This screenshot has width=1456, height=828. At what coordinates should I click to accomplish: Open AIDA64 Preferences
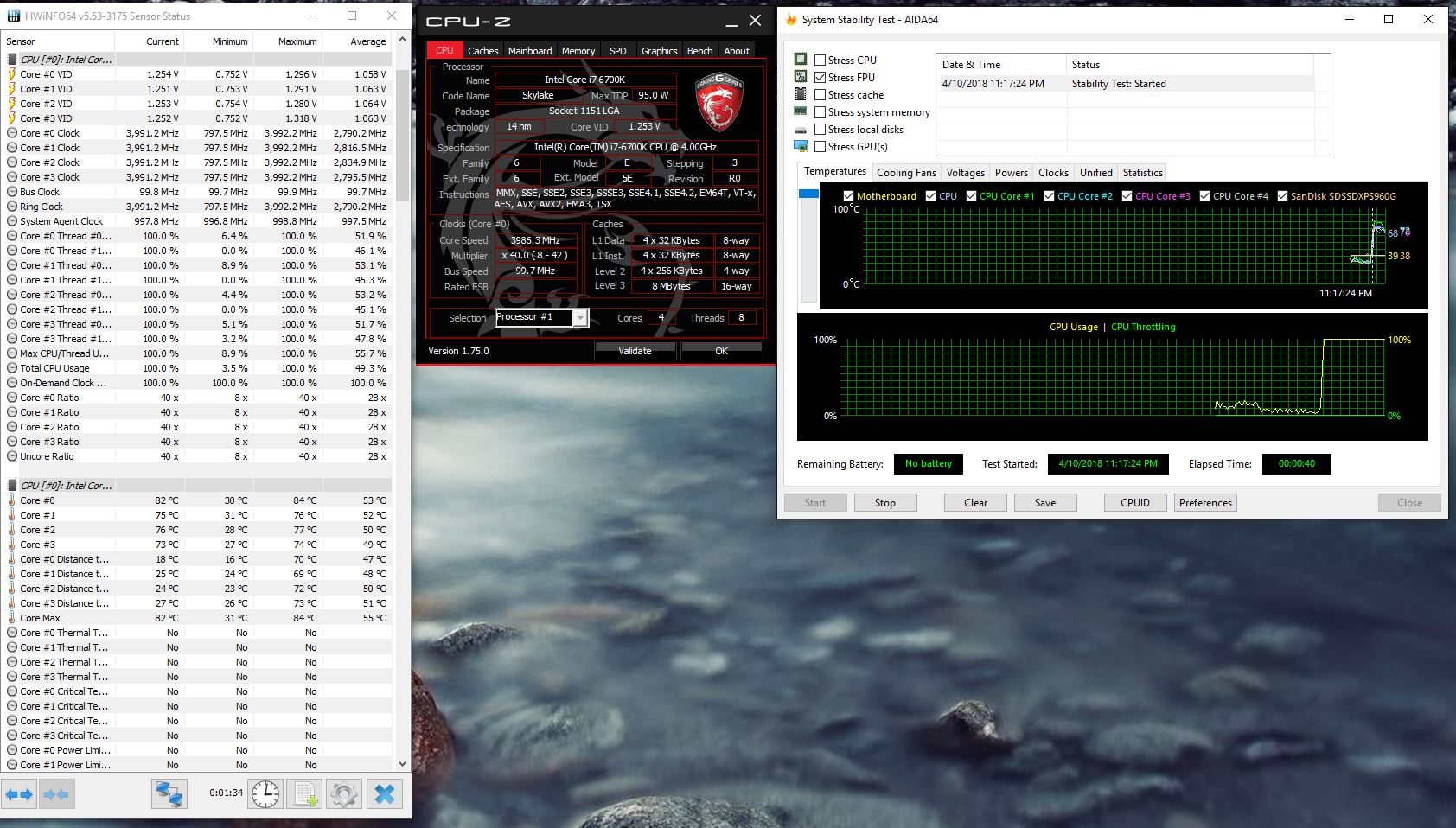coord(1205,503)
